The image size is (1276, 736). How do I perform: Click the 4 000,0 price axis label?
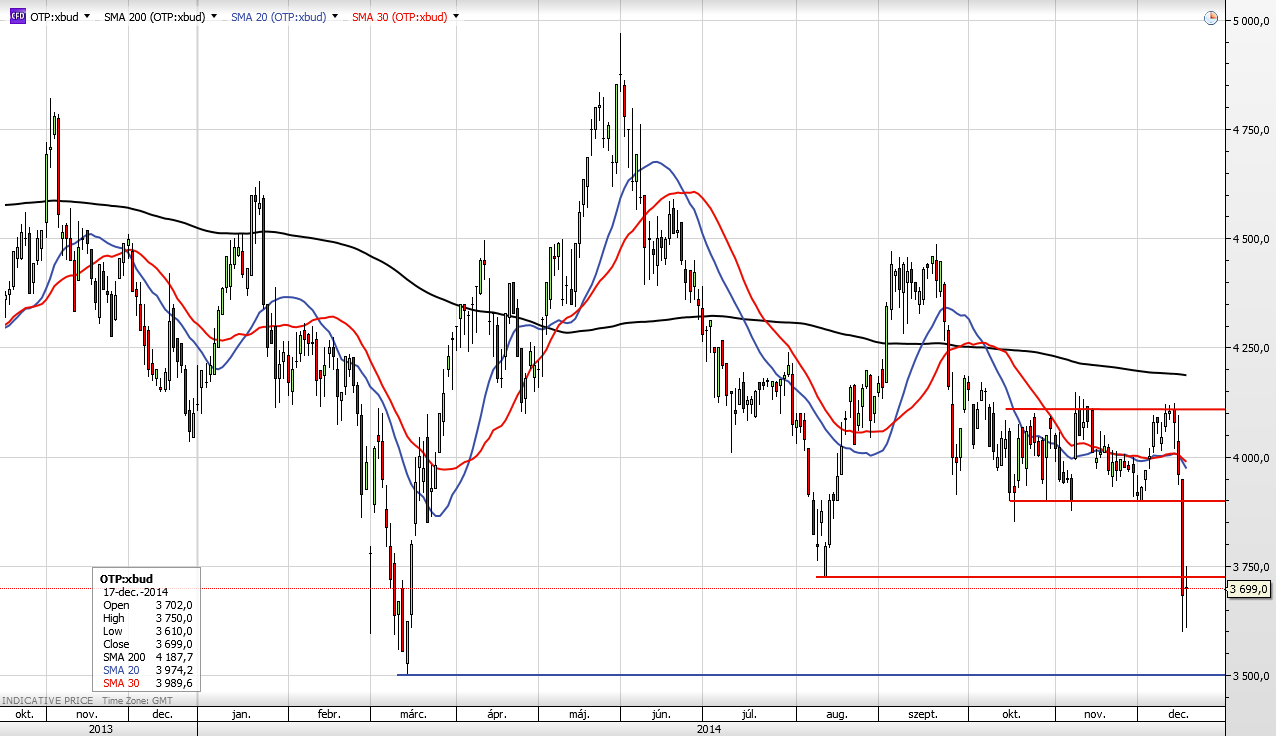coord(1252,458)
